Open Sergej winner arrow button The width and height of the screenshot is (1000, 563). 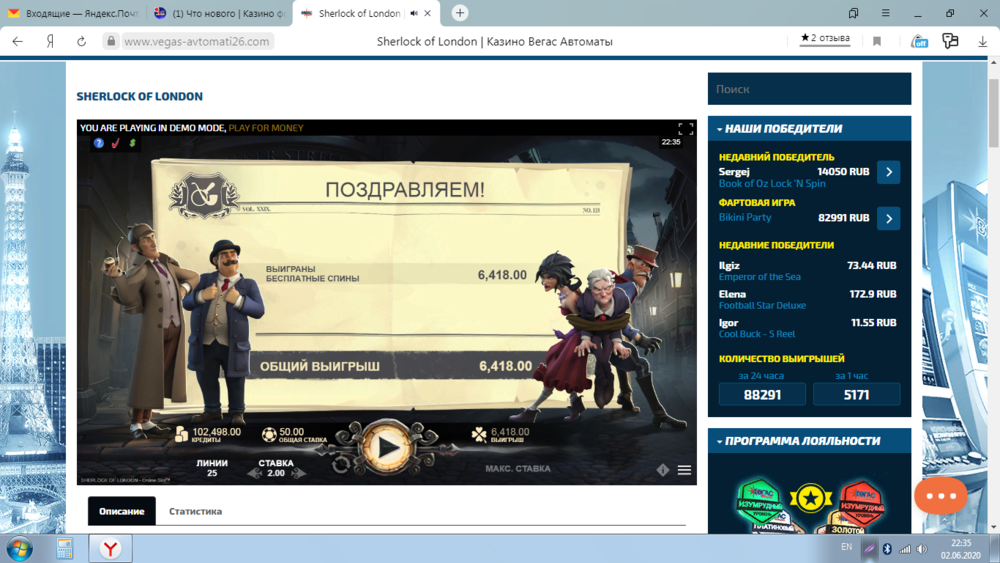click(x=888, y=172)
